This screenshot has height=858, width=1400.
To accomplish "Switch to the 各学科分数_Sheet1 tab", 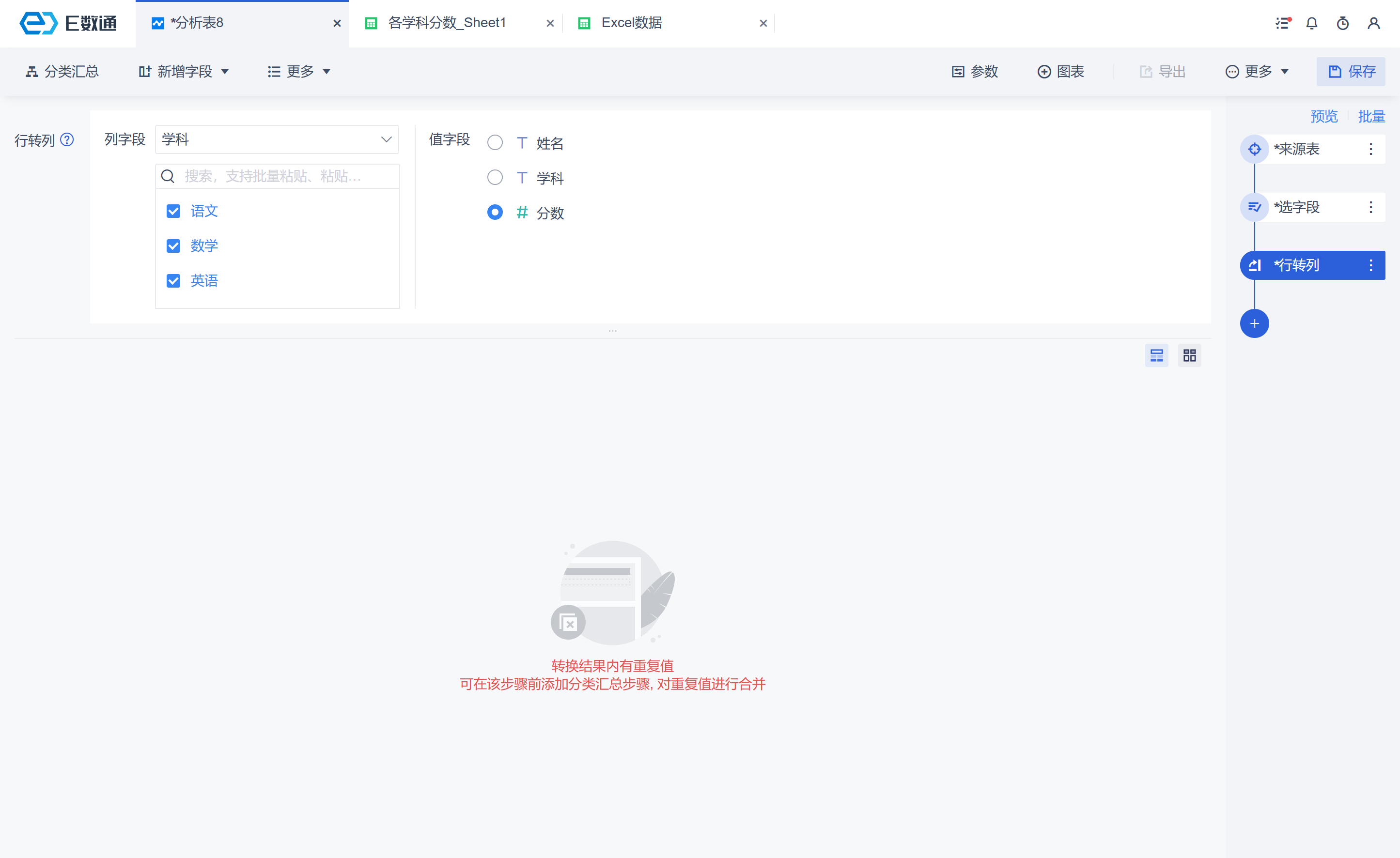I will 447,23.
